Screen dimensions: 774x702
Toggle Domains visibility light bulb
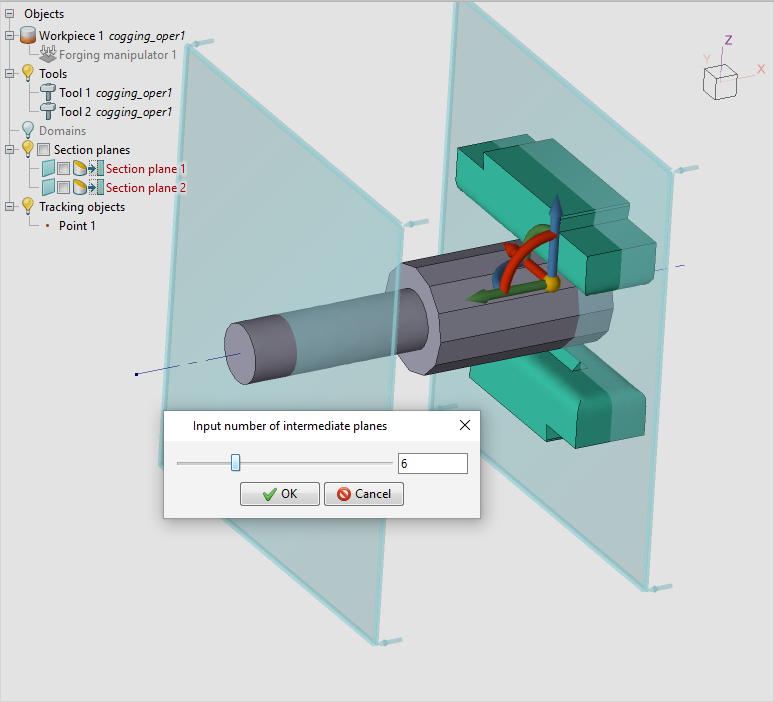28,131
